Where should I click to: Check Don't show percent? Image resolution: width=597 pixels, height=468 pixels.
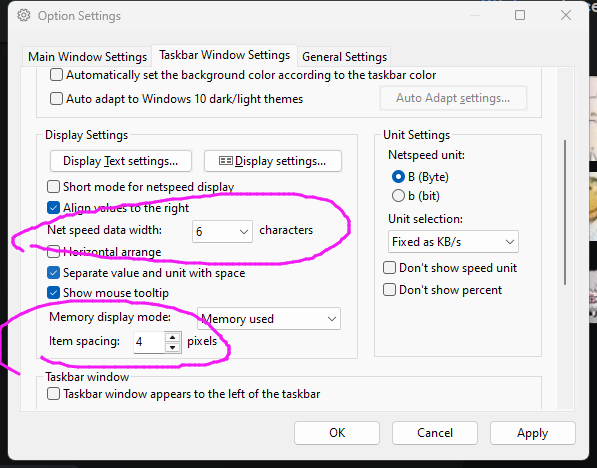coord(389,290)
